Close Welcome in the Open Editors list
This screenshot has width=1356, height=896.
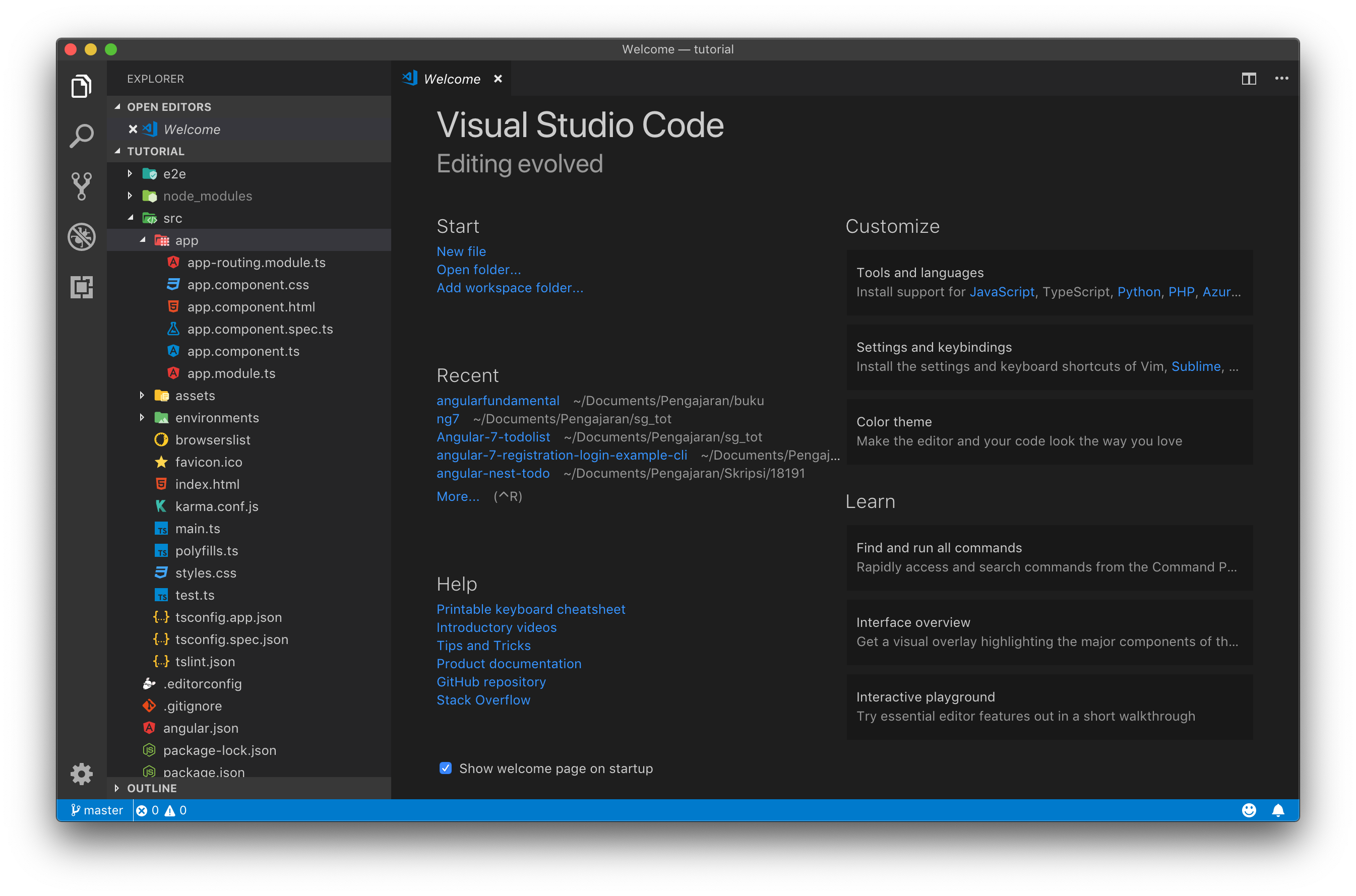tap(133, 129)
